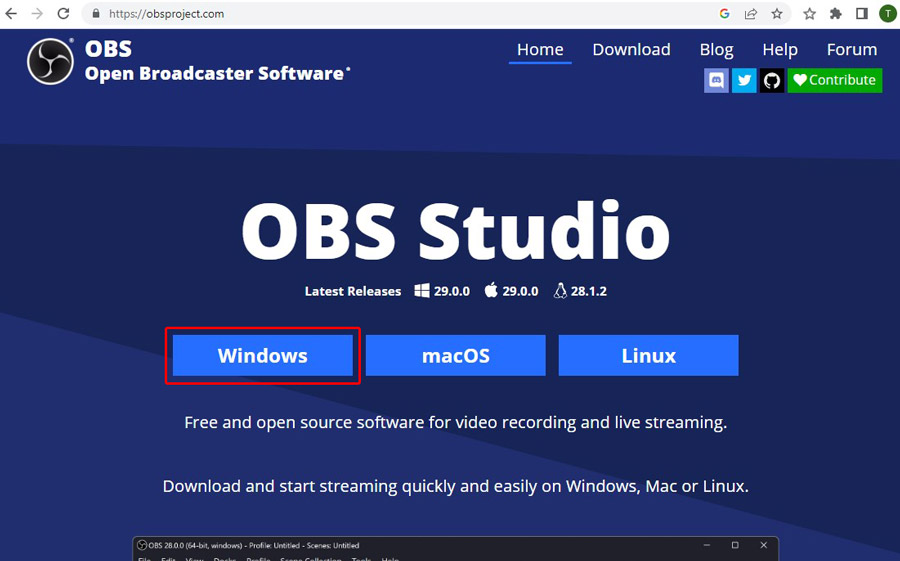Open the Forum nav item
The width and height of the screenshot is (900, 561).
pyautogui.click(x=852, y=50)
